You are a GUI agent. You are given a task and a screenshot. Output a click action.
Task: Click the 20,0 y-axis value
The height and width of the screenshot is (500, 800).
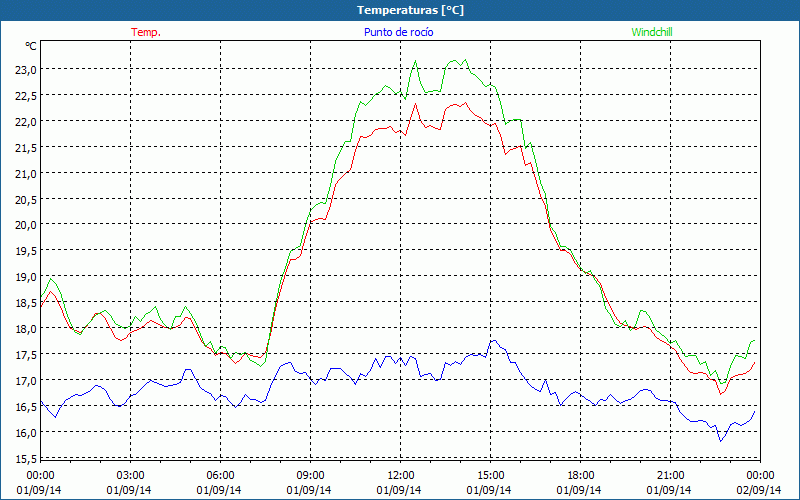pos(26,225)
